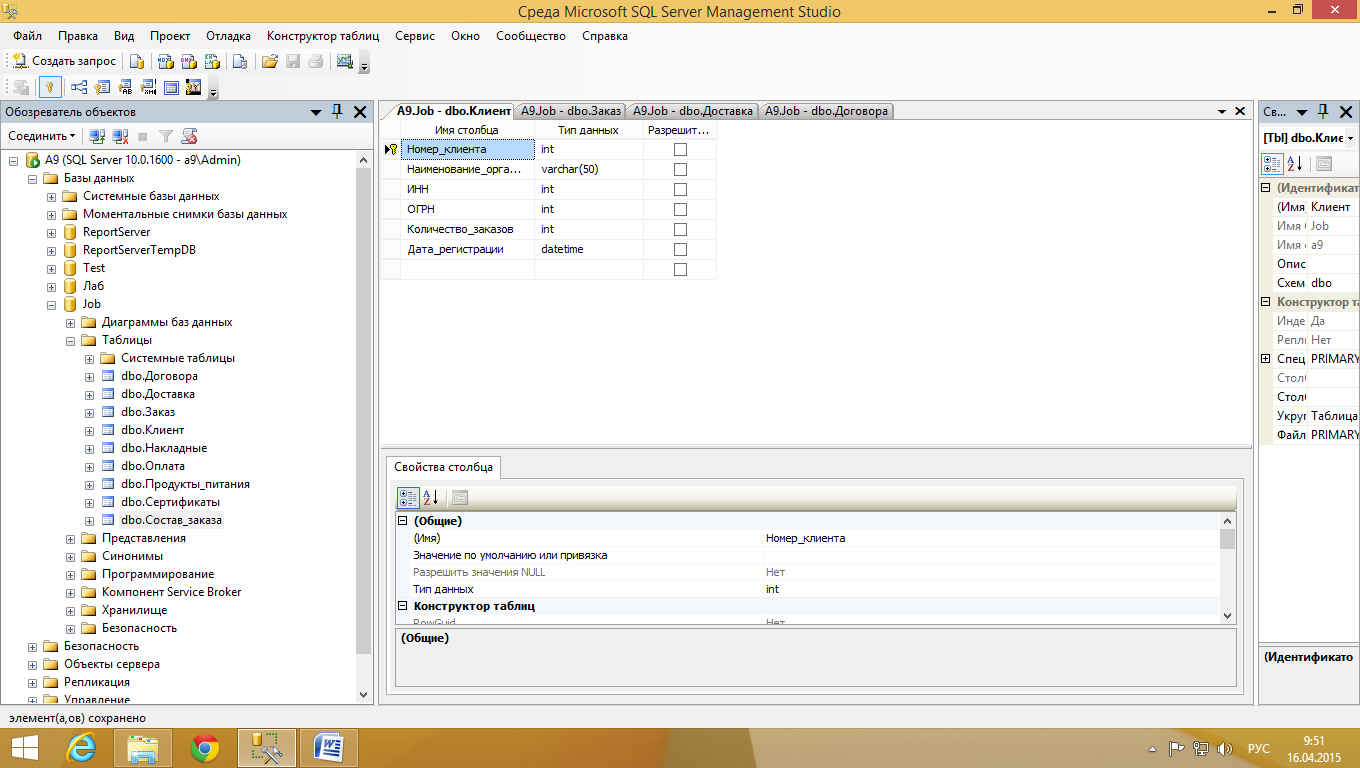Select Alphabetical sort in right properties panel
Image resolution: width=1360 pixels, height=768 pixels.
(x=1293, y=164)
